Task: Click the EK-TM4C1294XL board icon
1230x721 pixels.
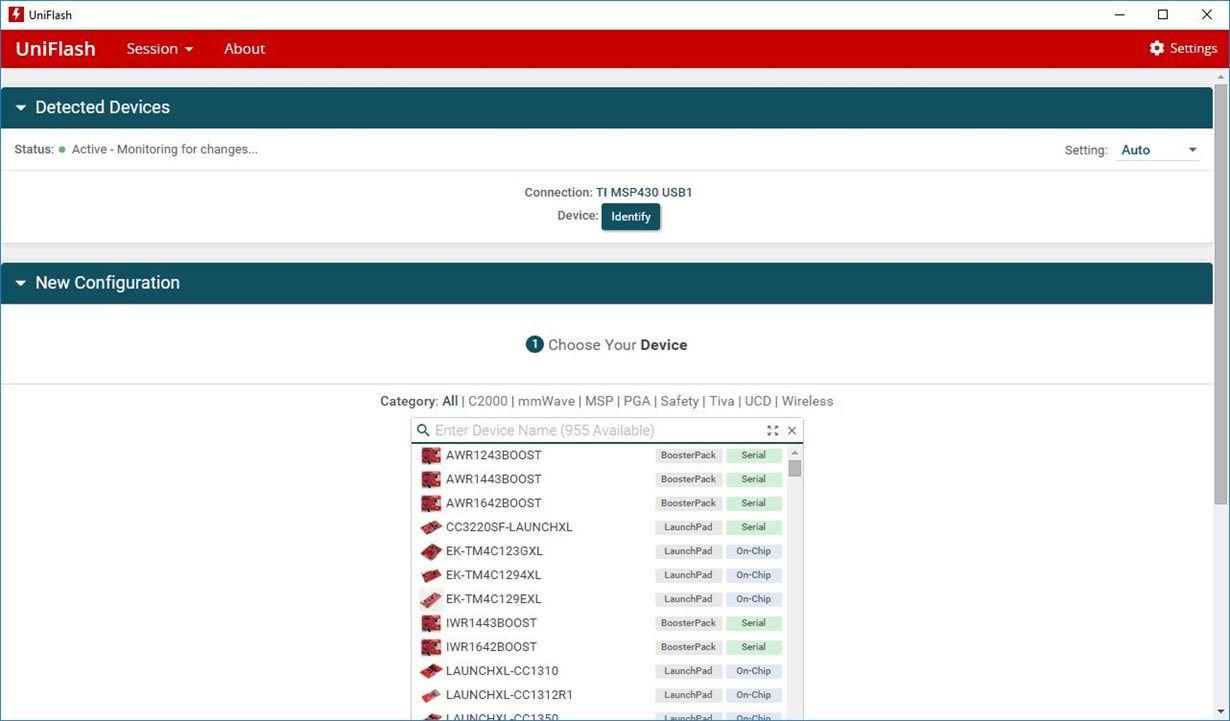Action: [431, 575]
